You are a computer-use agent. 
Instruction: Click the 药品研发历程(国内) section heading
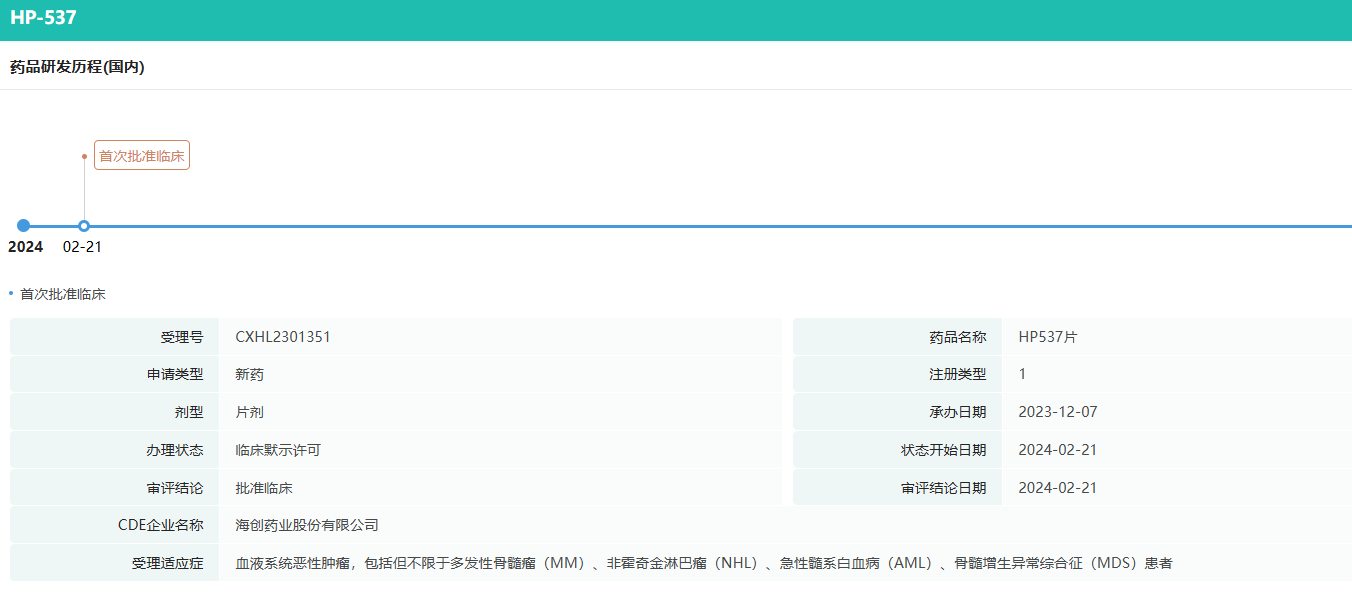[77, 67]
